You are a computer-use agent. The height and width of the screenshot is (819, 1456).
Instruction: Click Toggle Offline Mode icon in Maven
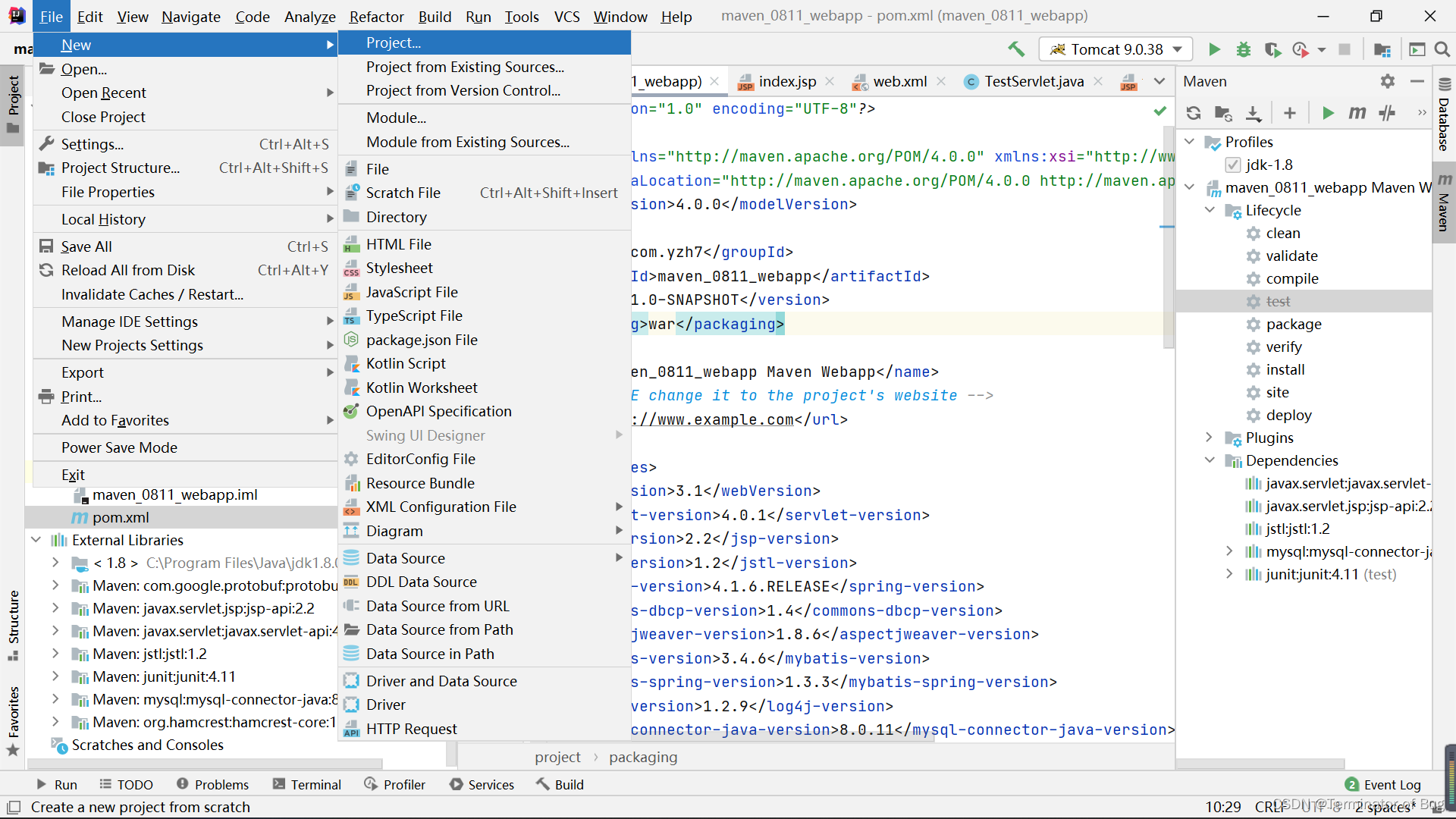pyautogui.click(x=1387, y=113)
